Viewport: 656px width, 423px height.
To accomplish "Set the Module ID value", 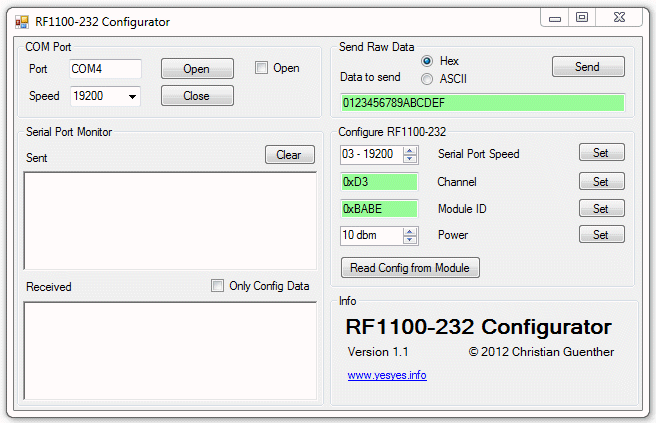I will coord(602,208).
